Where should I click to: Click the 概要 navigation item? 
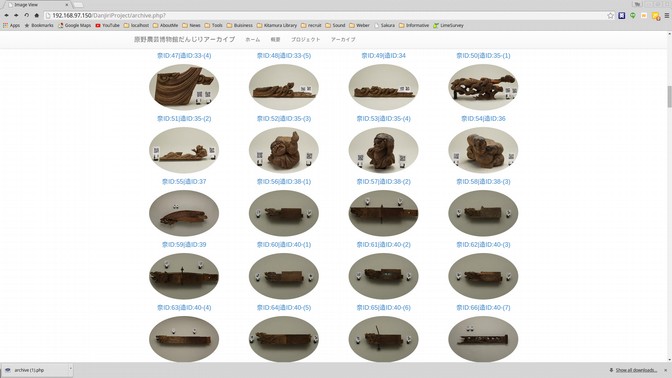(x=275, y=39)
